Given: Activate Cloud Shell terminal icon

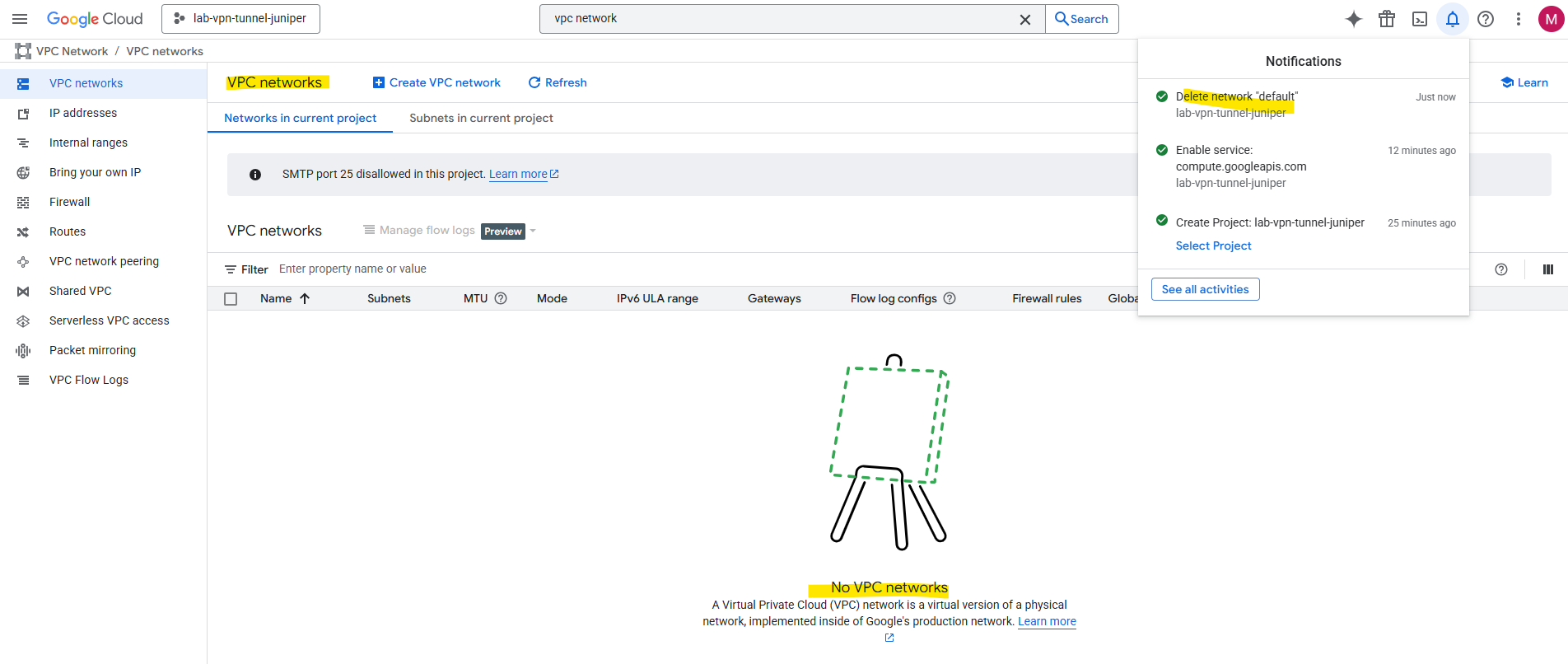Looking at the screenshot, I should click(x=1420, y=19).
